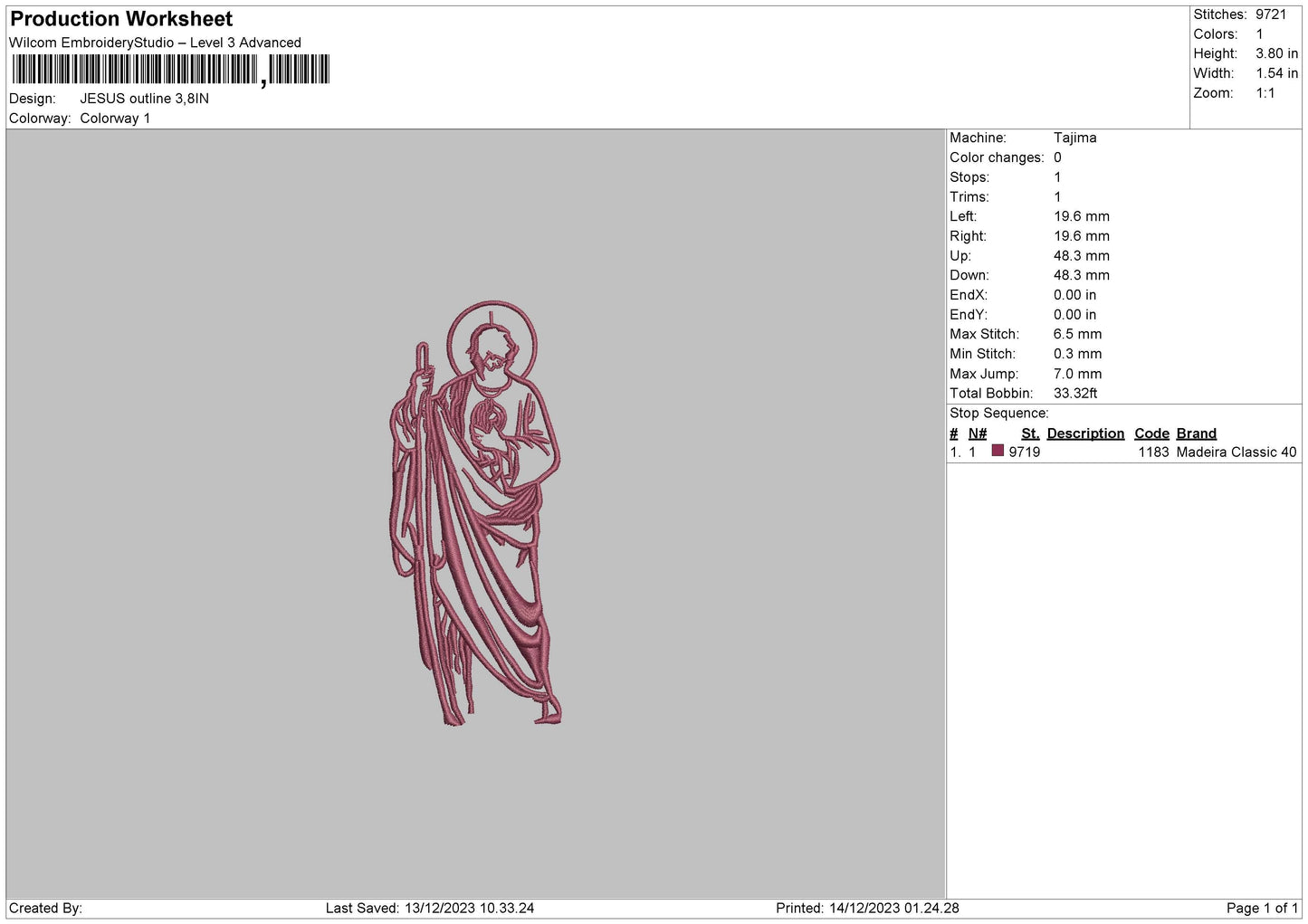
Task: Click the thread code 1183
Action: [x=1154, y=452]
